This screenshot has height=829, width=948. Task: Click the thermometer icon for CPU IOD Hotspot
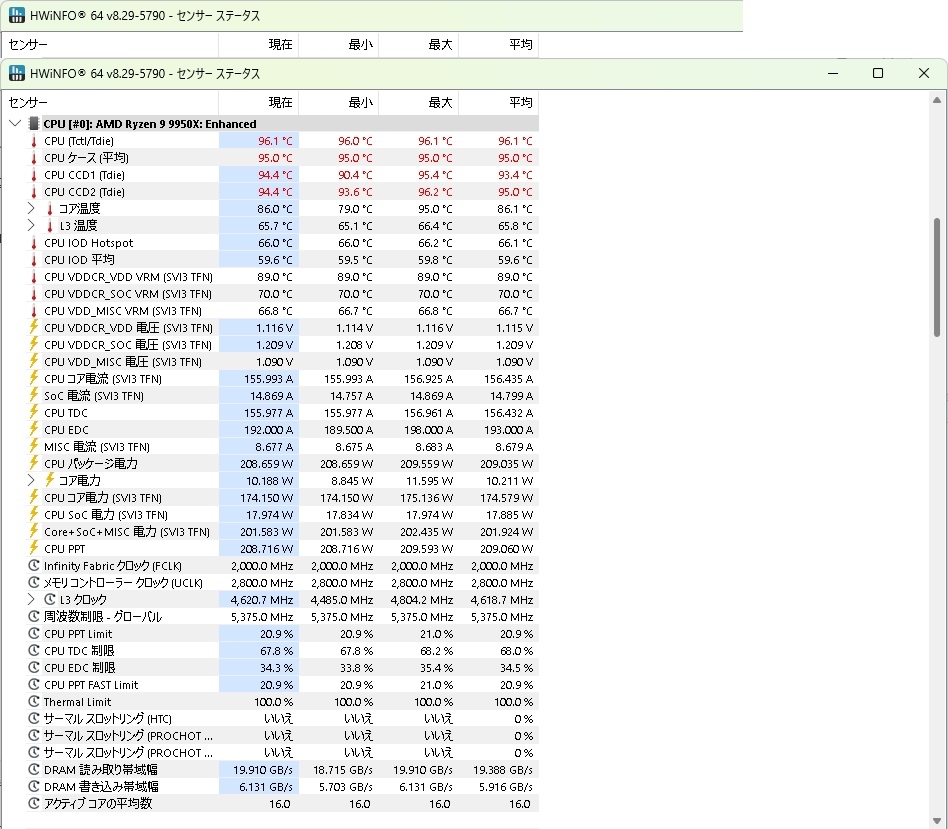34,243
